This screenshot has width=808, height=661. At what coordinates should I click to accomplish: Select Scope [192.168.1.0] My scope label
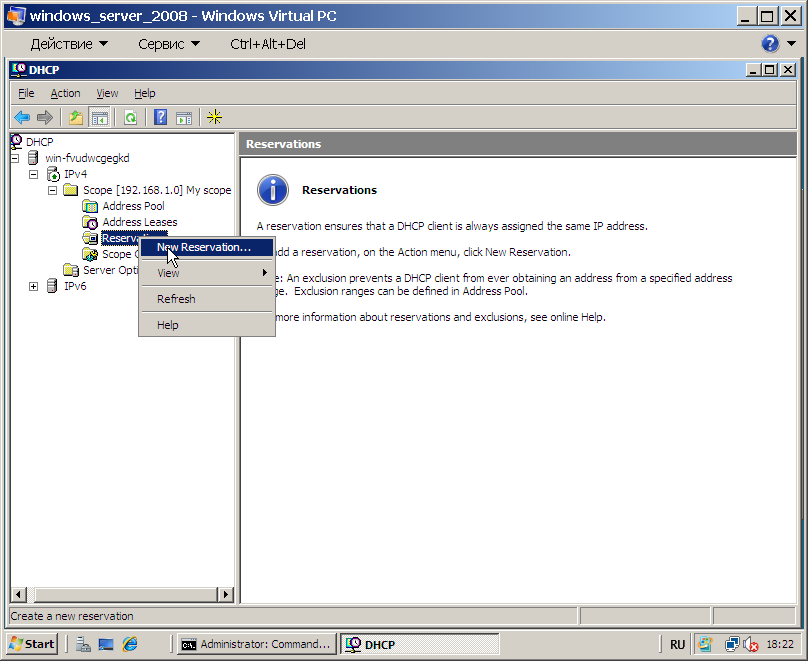(157, 190)
